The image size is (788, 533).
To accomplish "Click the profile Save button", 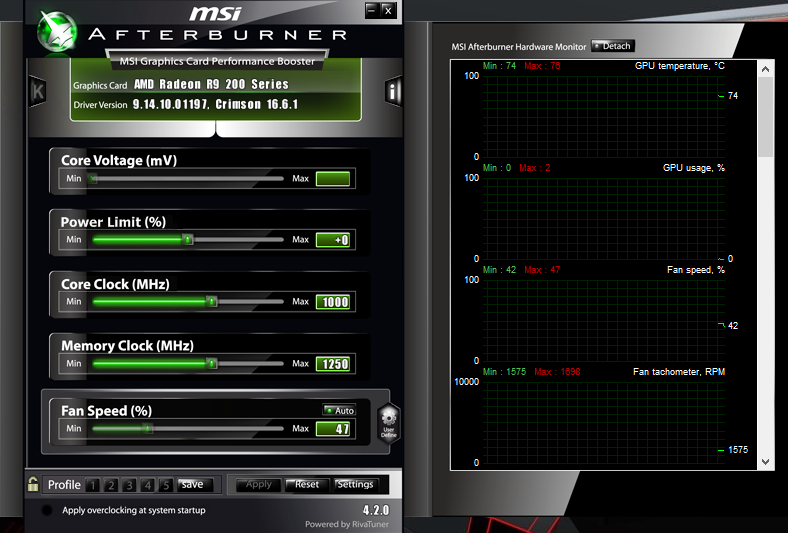I will click(x=195, y=484).
